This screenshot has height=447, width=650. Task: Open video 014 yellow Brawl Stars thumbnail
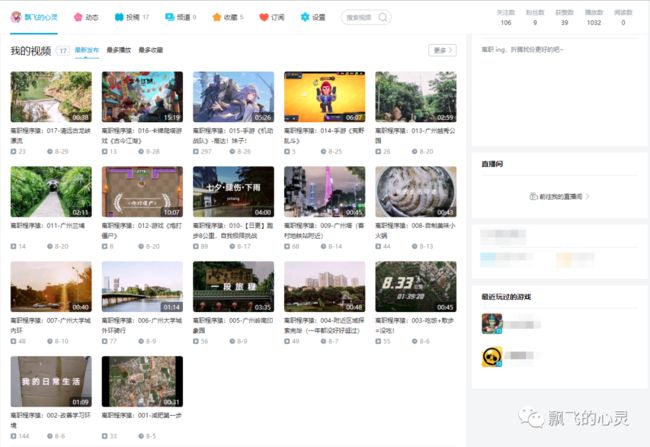click(x=325, y=97)
